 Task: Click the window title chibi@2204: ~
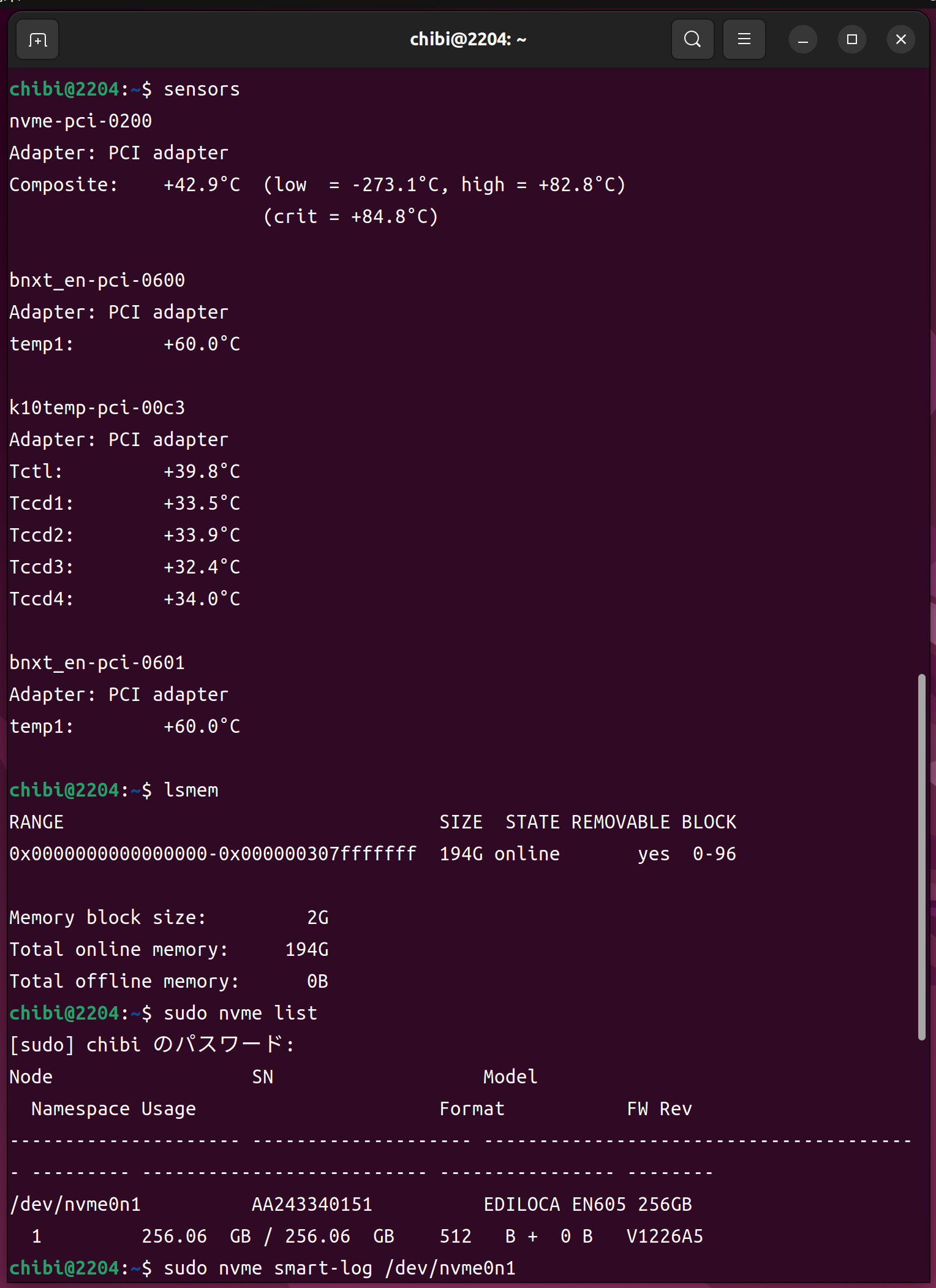[468, 40]
